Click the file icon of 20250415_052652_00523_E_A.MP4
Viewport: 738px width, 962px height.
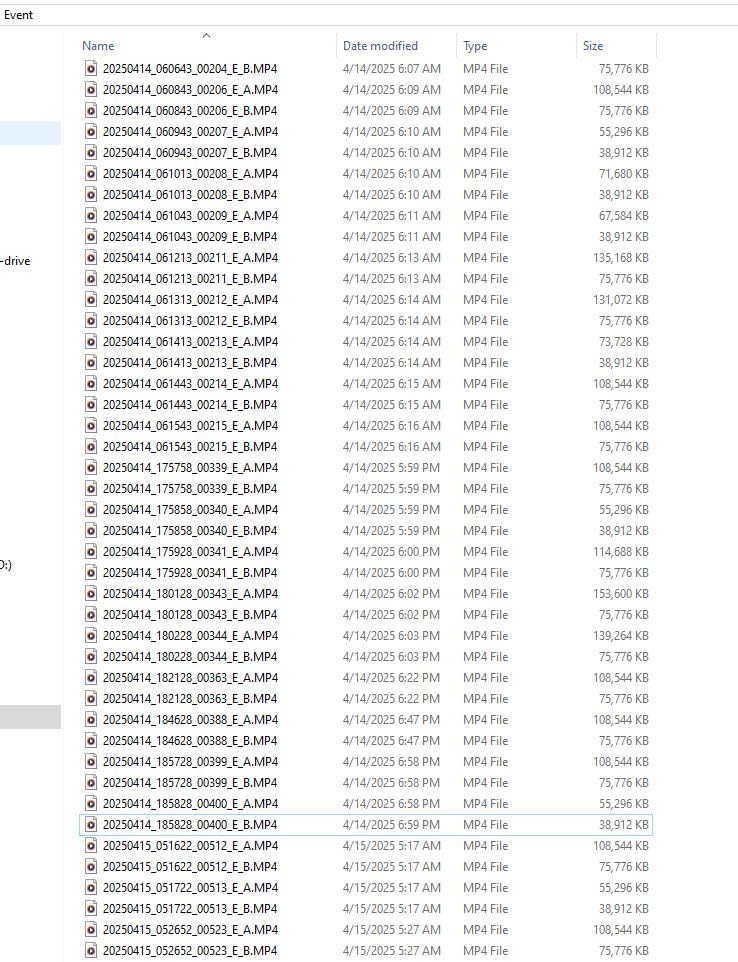pos(91,929)
